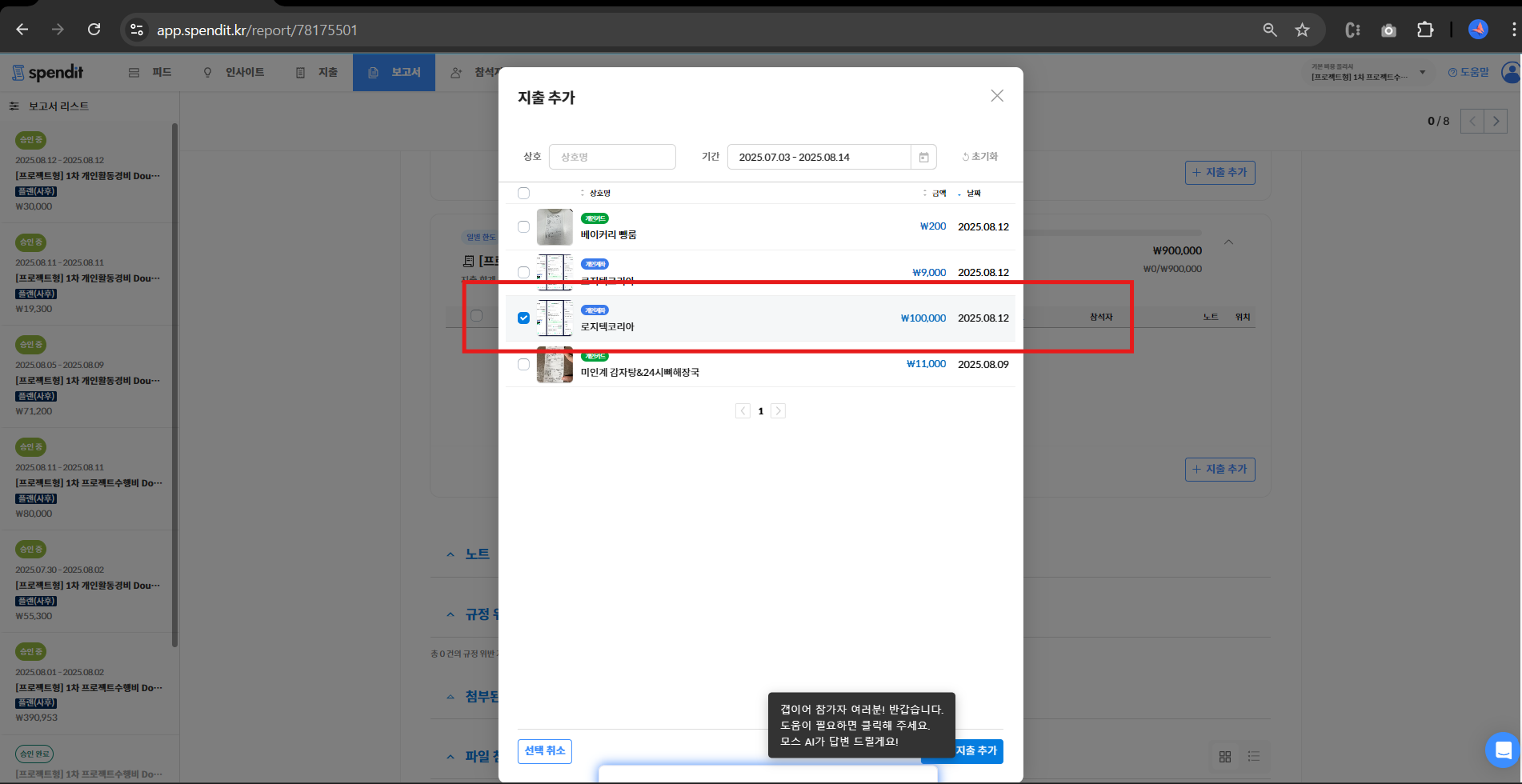Close the 지출 추가 dialog with X

997,96
